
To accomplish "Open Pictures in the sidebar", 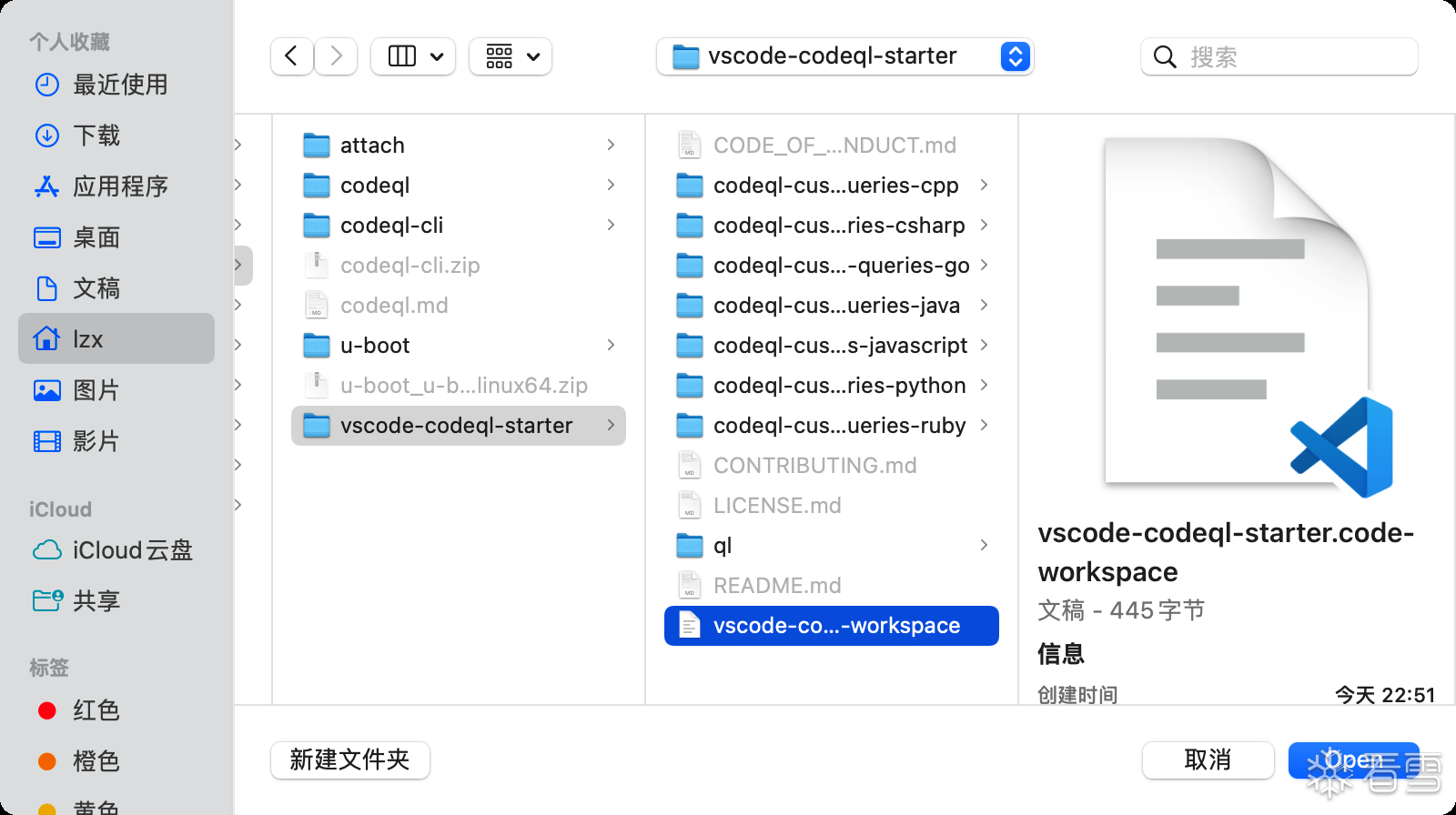I will pos(96,390).
